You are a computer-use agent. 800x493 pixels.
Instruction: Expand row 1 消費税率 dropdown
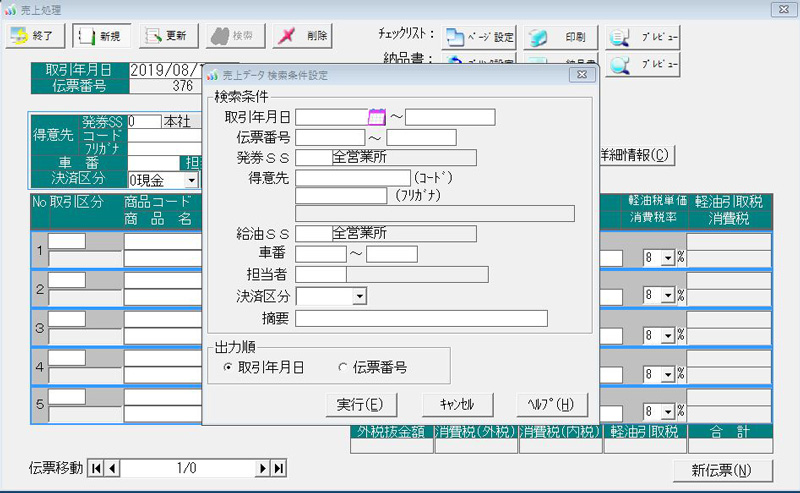[x=668, y=258]
